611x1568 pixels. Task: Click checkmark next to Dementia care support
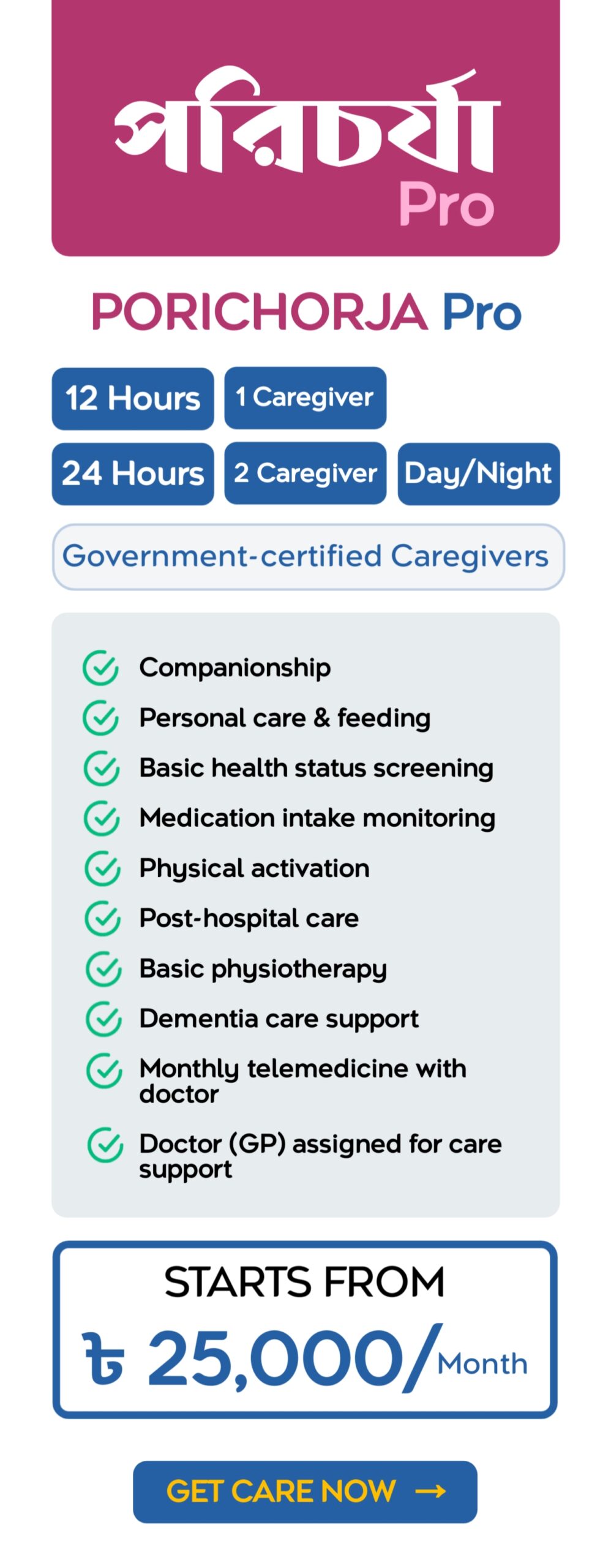[x=103, y=1019]
